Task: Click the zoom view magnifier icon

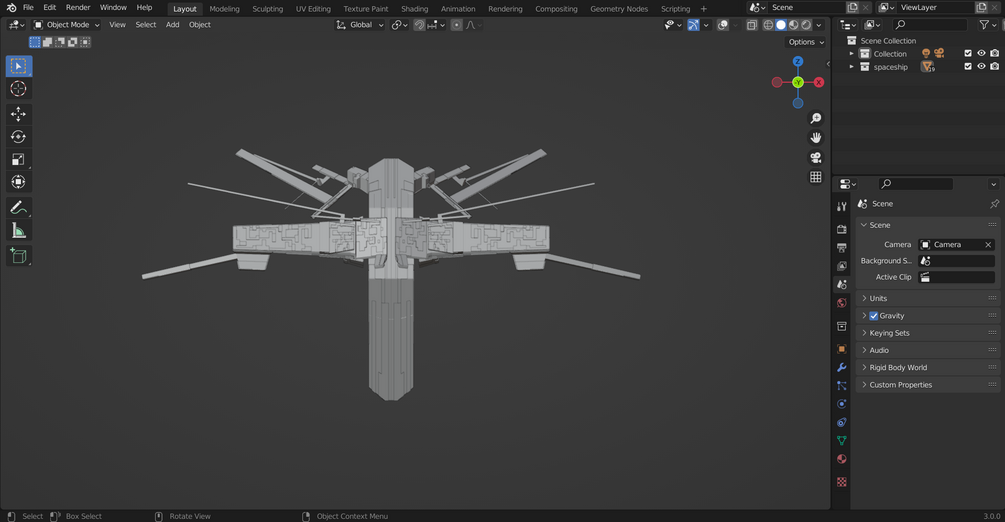Action: 815,119
